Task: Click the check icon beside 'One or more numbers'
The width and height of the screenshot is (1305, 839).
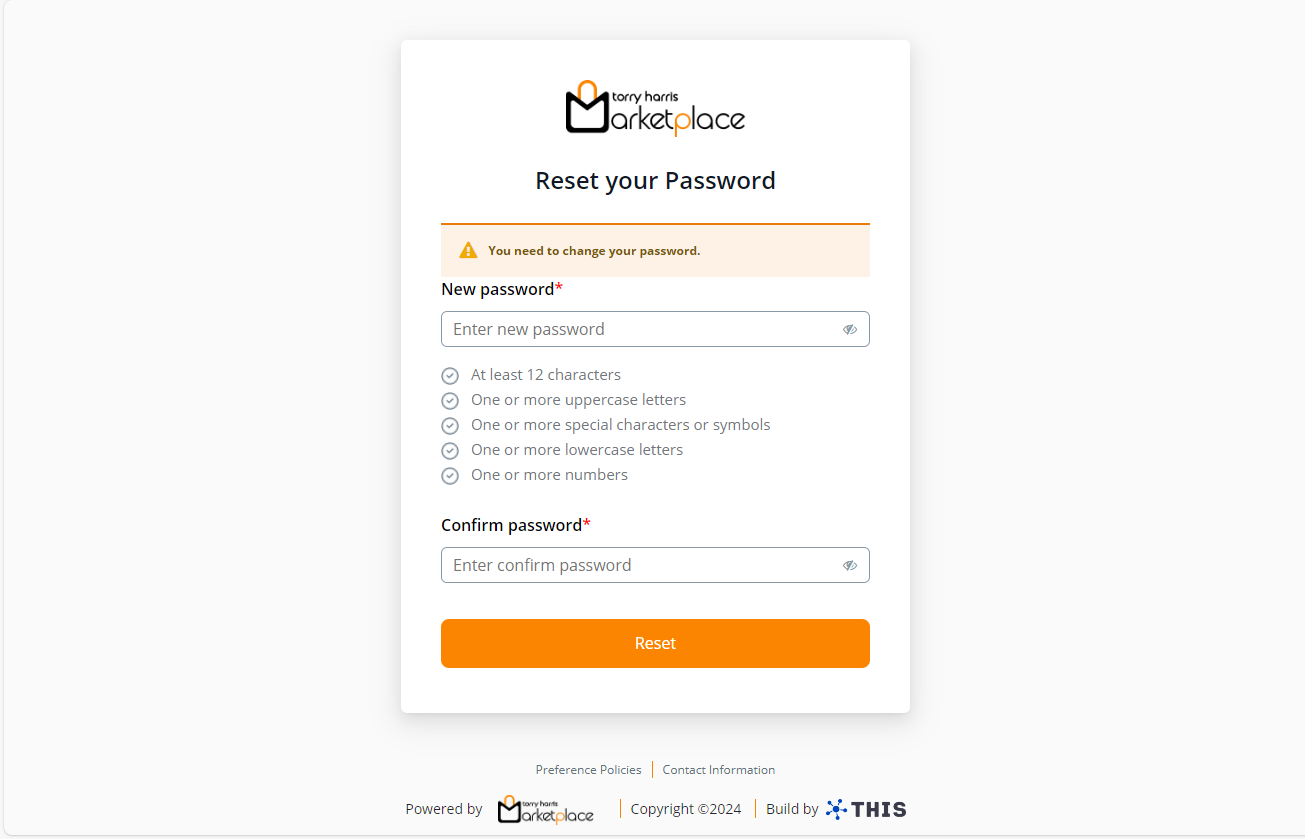Action: pyautogui.click(x=450, y=476)
